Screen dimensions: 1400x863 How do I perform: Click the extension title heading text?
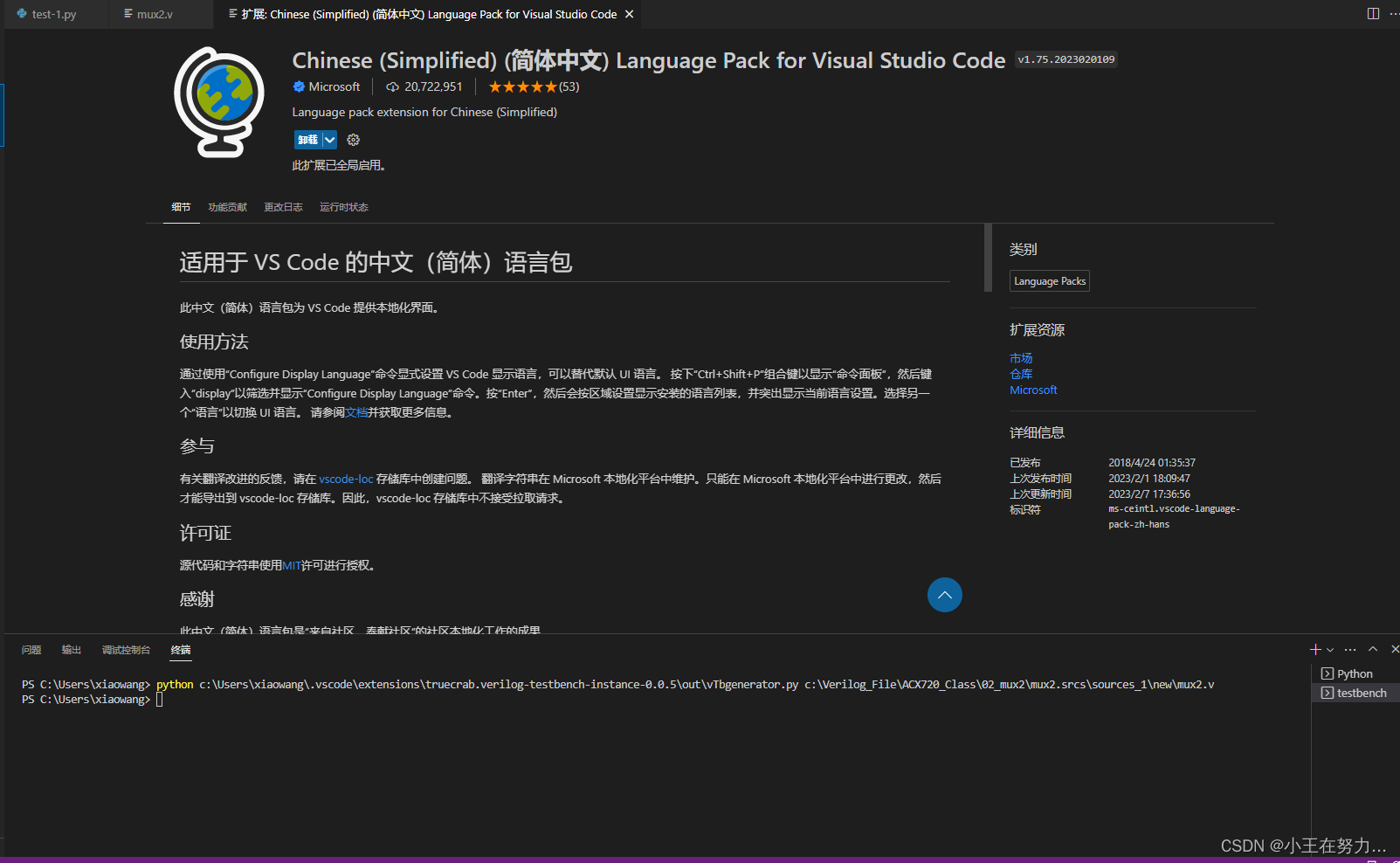point(649,60)
